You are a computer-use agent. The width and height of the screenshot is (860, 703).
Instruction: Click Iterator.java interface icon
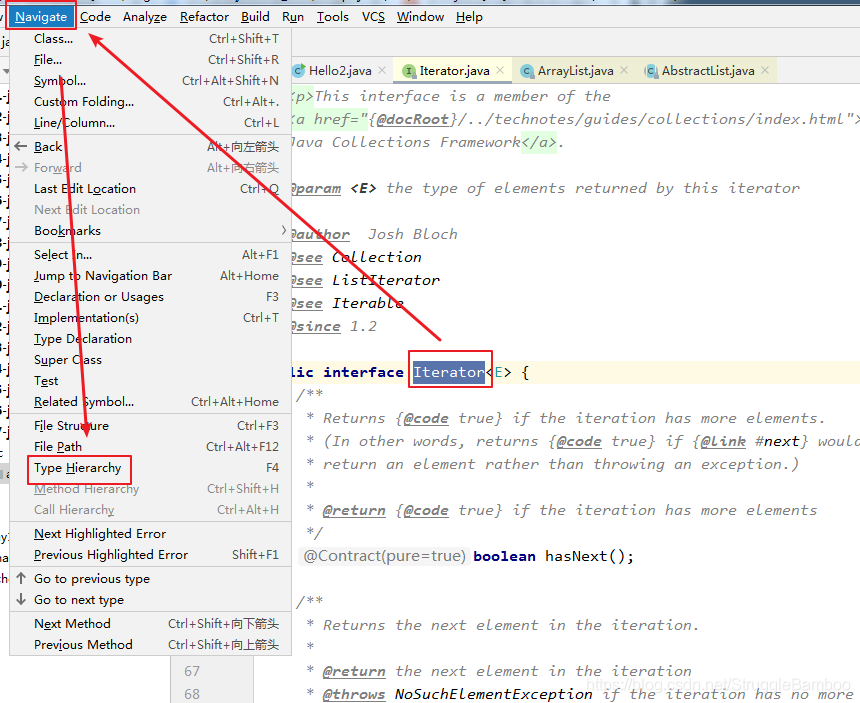point(409,71)
